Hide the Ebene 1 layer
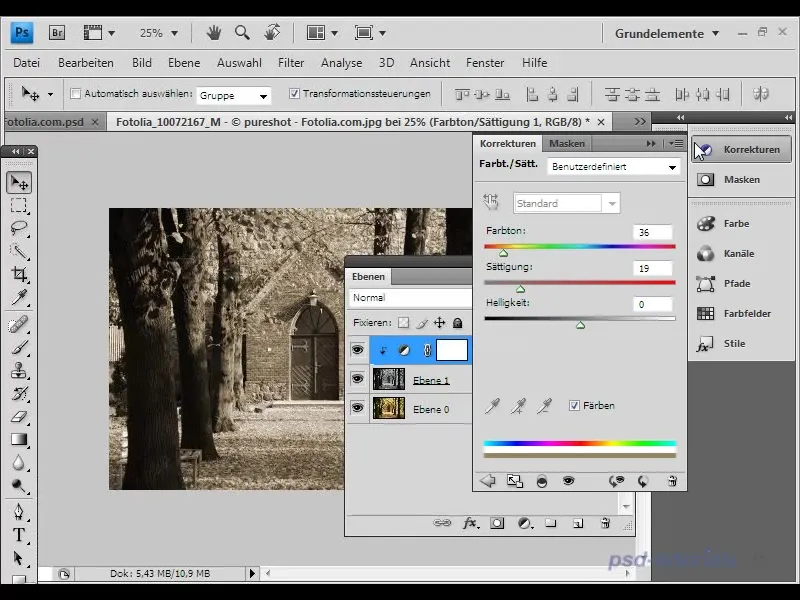The image size is (800, 600). tap(358, 379)
